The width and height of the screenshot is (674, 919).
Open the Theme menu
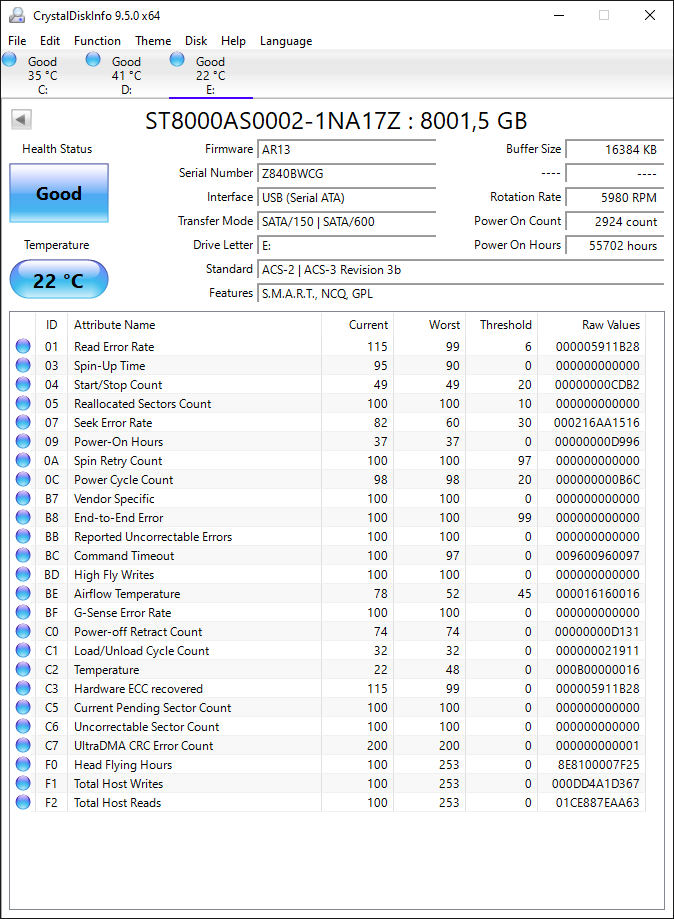(153, 40)
